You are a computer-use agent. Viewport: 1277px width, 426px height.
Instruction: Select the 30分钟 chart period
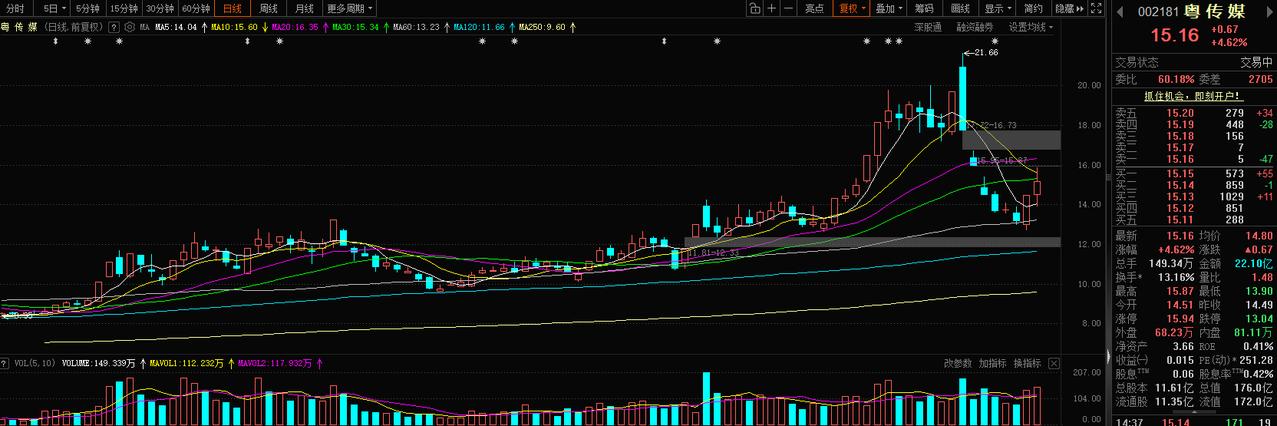[161, 8]
